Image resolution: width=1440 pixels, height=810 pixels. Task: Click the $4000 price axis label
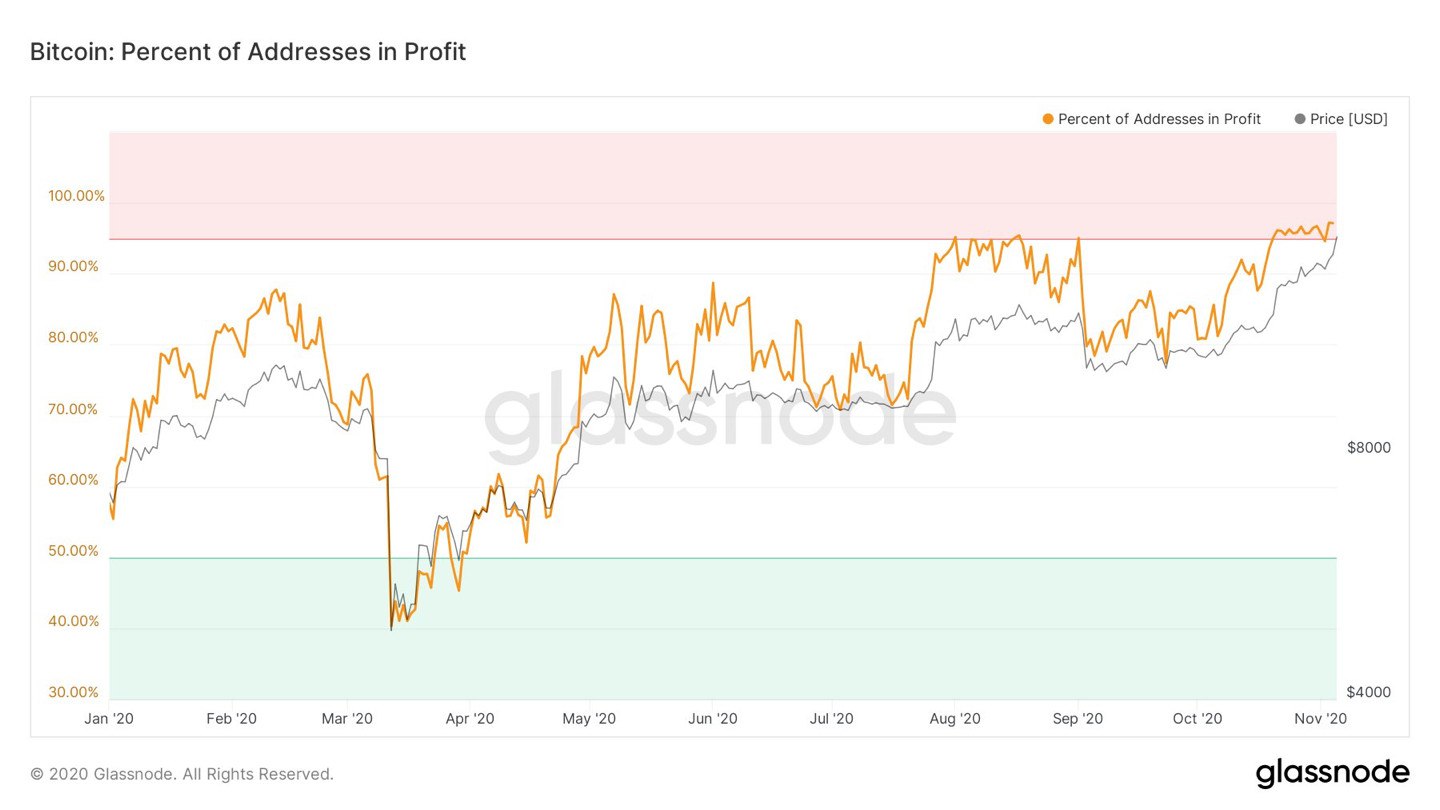pyautogui.click(x=1368, y=692)
